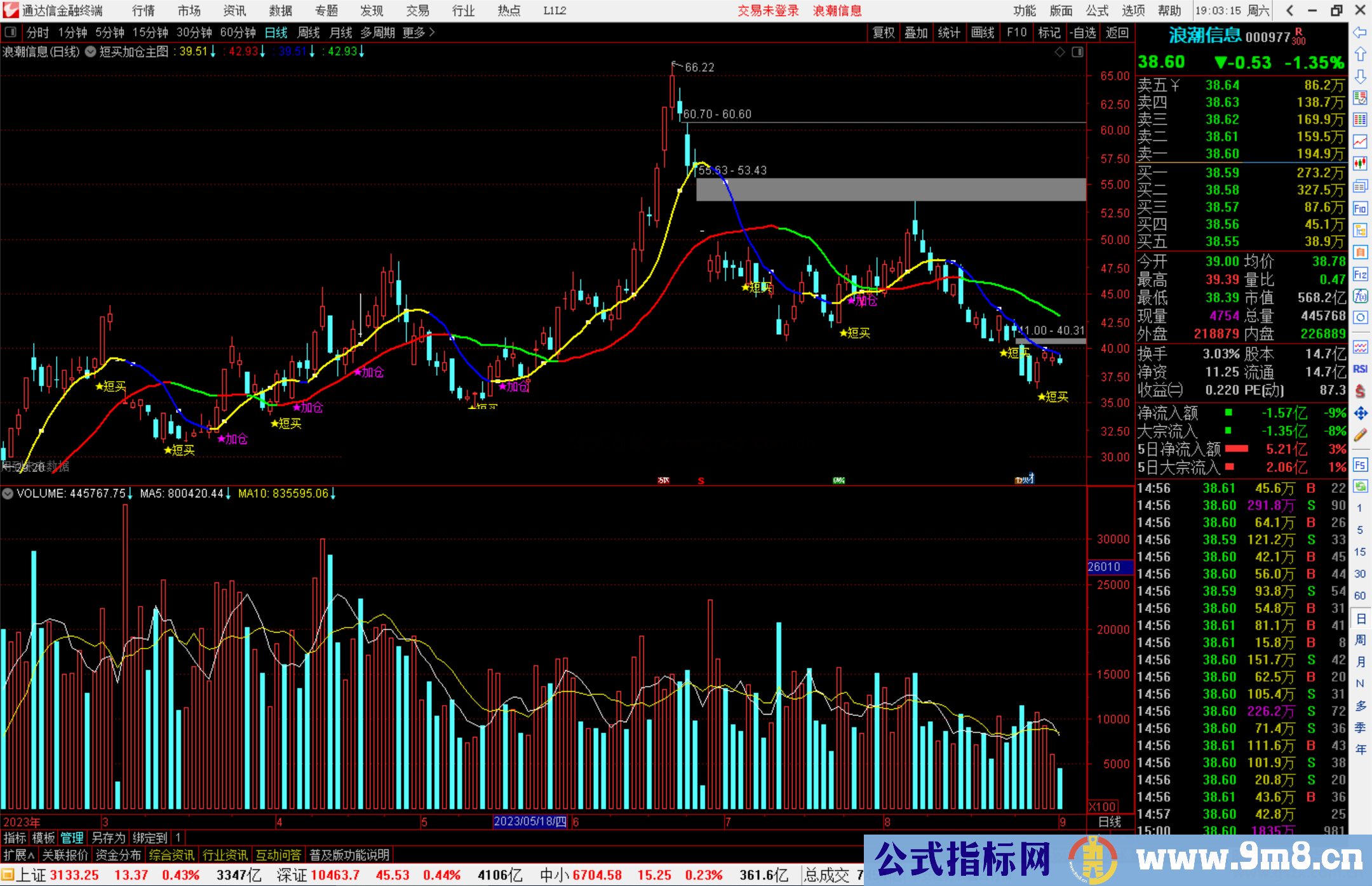The height and width of the screenshot is (886, 1372).
Task: Toggle the window icon left of 分时
Action: (x=10, y=32)
